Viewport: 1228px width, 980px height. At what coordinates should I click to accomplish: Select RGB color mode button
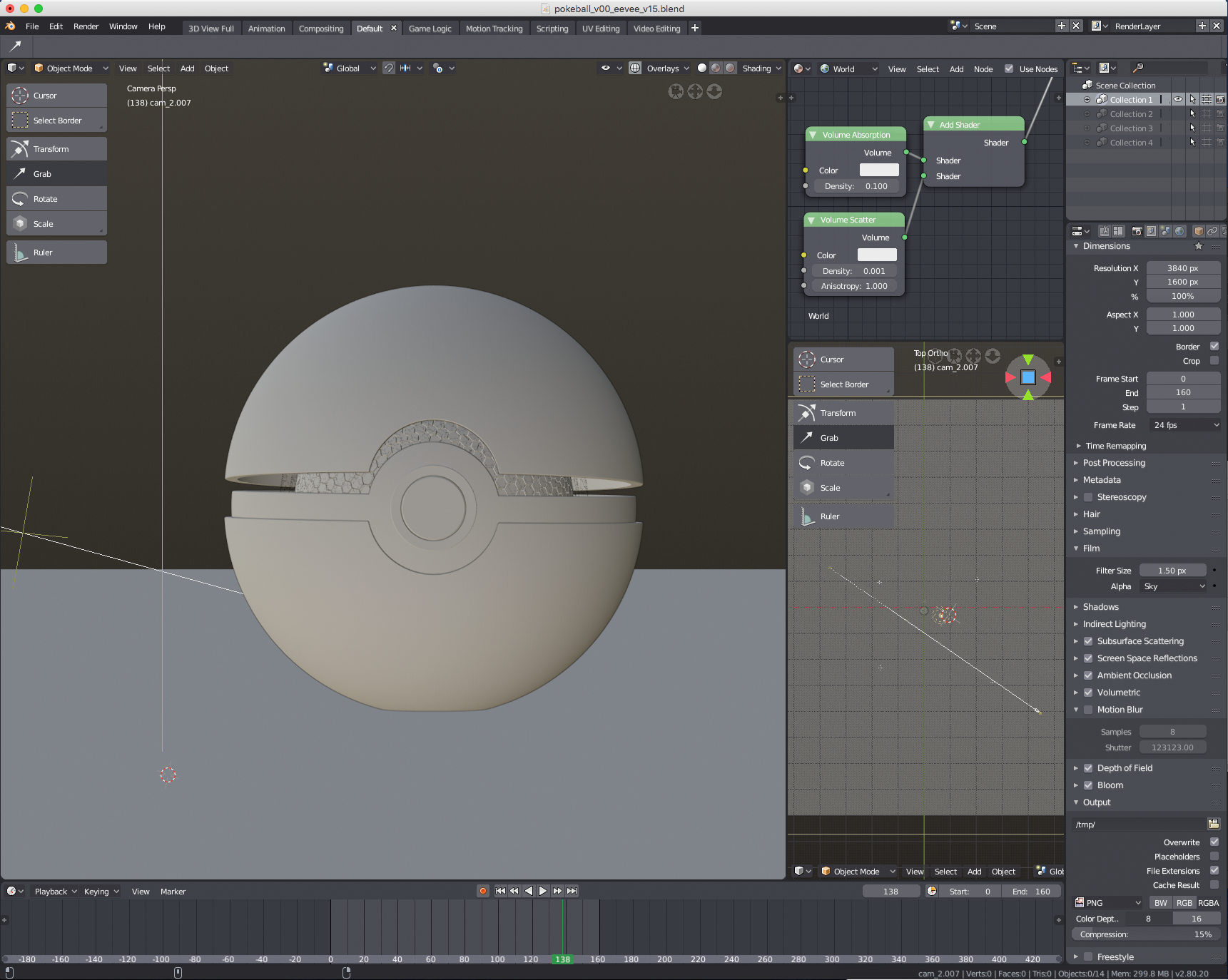click(1184, 903)
